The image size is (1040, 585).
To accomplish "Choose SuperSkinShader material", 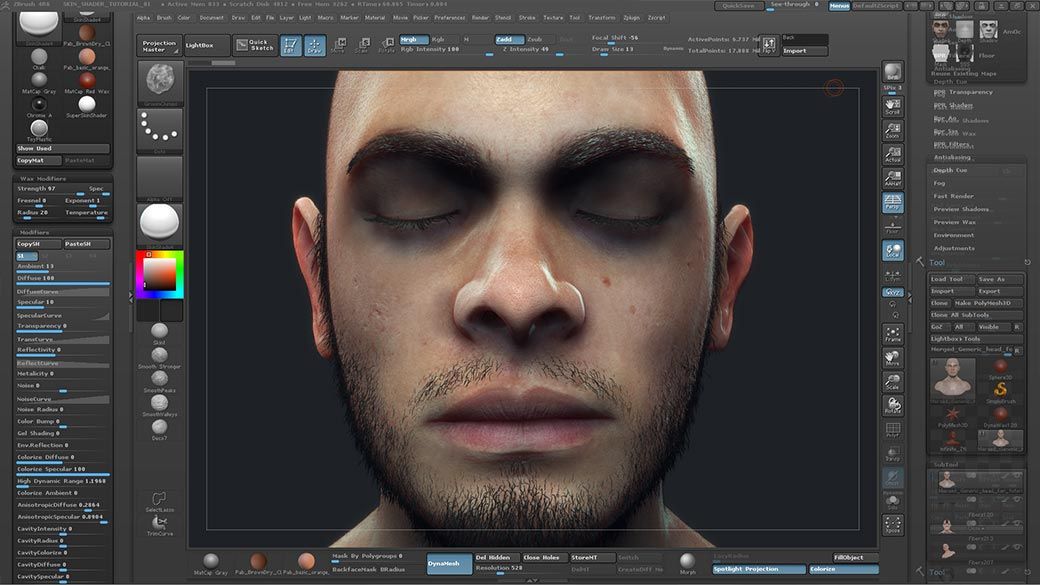I will [87, 107].
